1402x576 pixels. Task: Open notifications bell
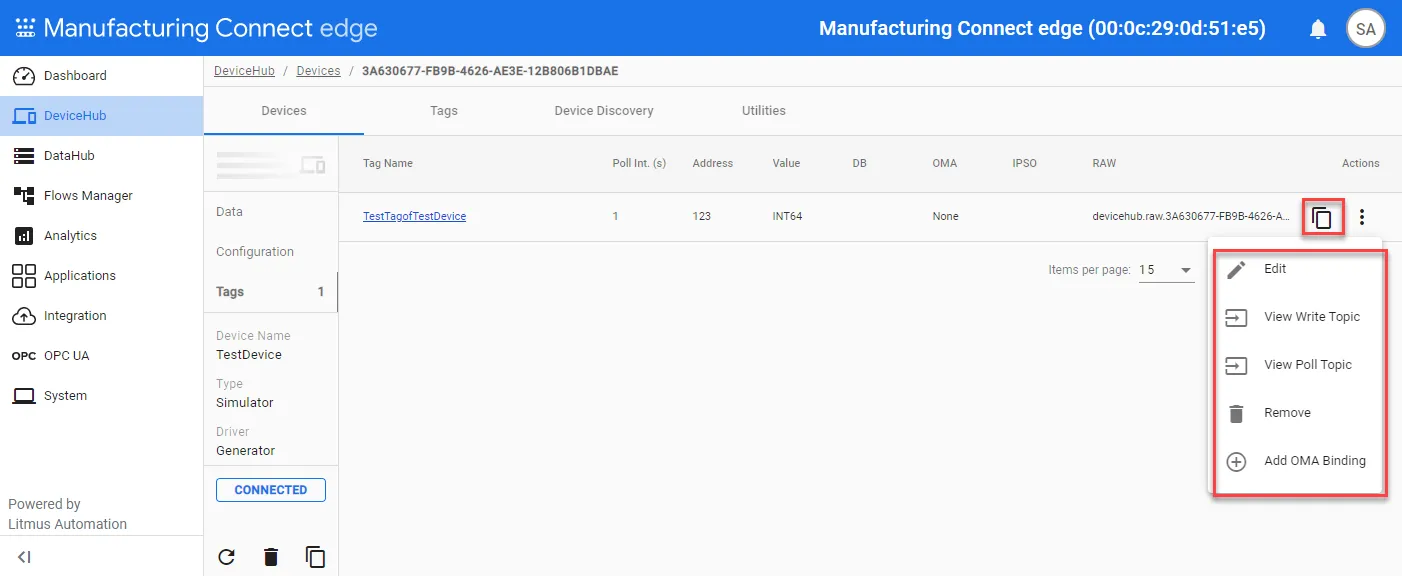(x=1318, y=29)
